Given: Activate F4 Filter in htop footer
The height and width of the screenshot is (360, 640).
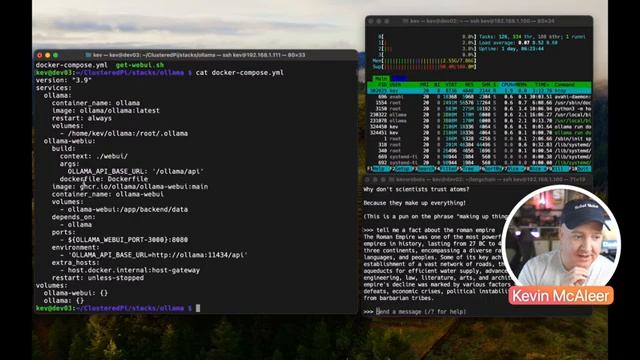Looking at the screenshot, I should coord(447,169).
